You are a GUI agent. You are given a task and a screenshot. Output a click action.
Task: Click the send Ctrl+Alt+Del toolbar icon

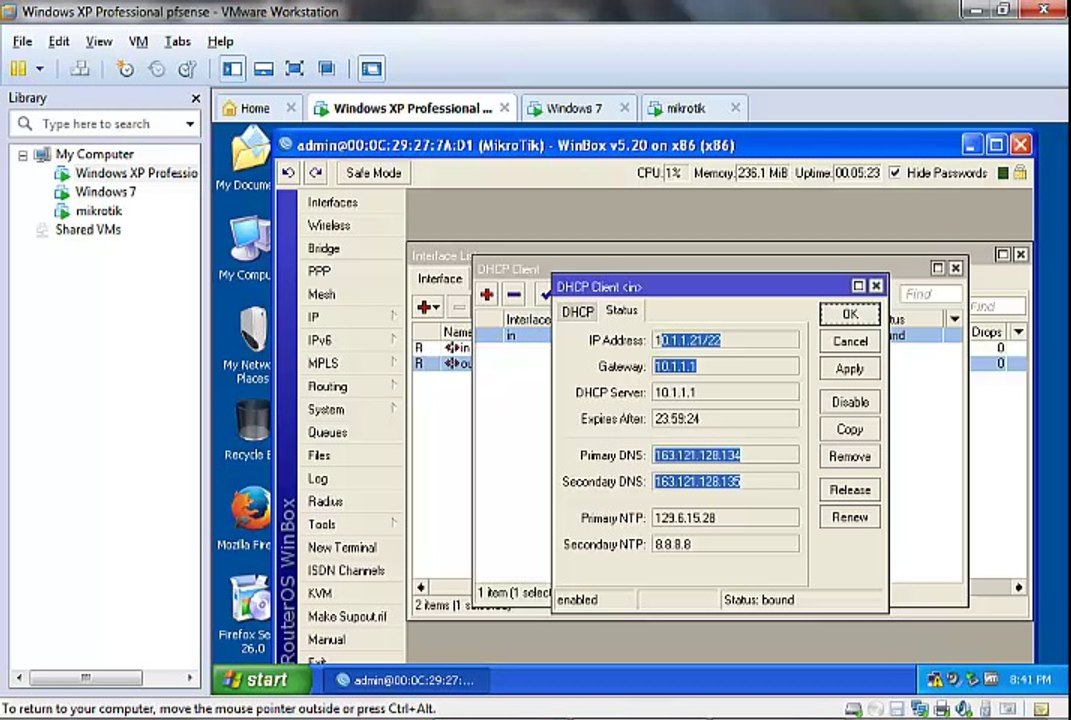[80, 68]
